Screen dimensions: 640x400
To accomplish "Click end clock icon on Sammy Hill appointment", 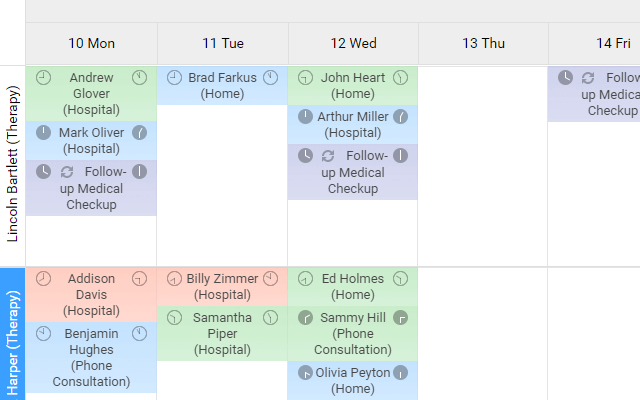I will click(x=400, y=318).
